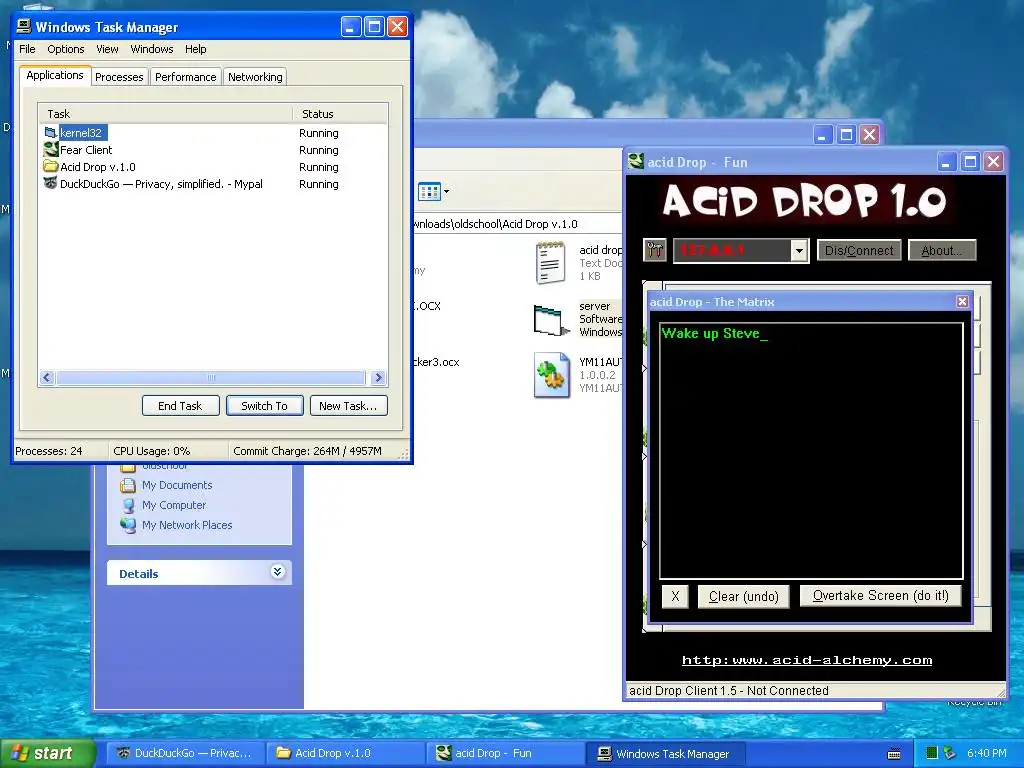Expand the Details panel chevron
Image resolution: width=1024 pixels, height=768 pixels.
[x=278, y=572]
